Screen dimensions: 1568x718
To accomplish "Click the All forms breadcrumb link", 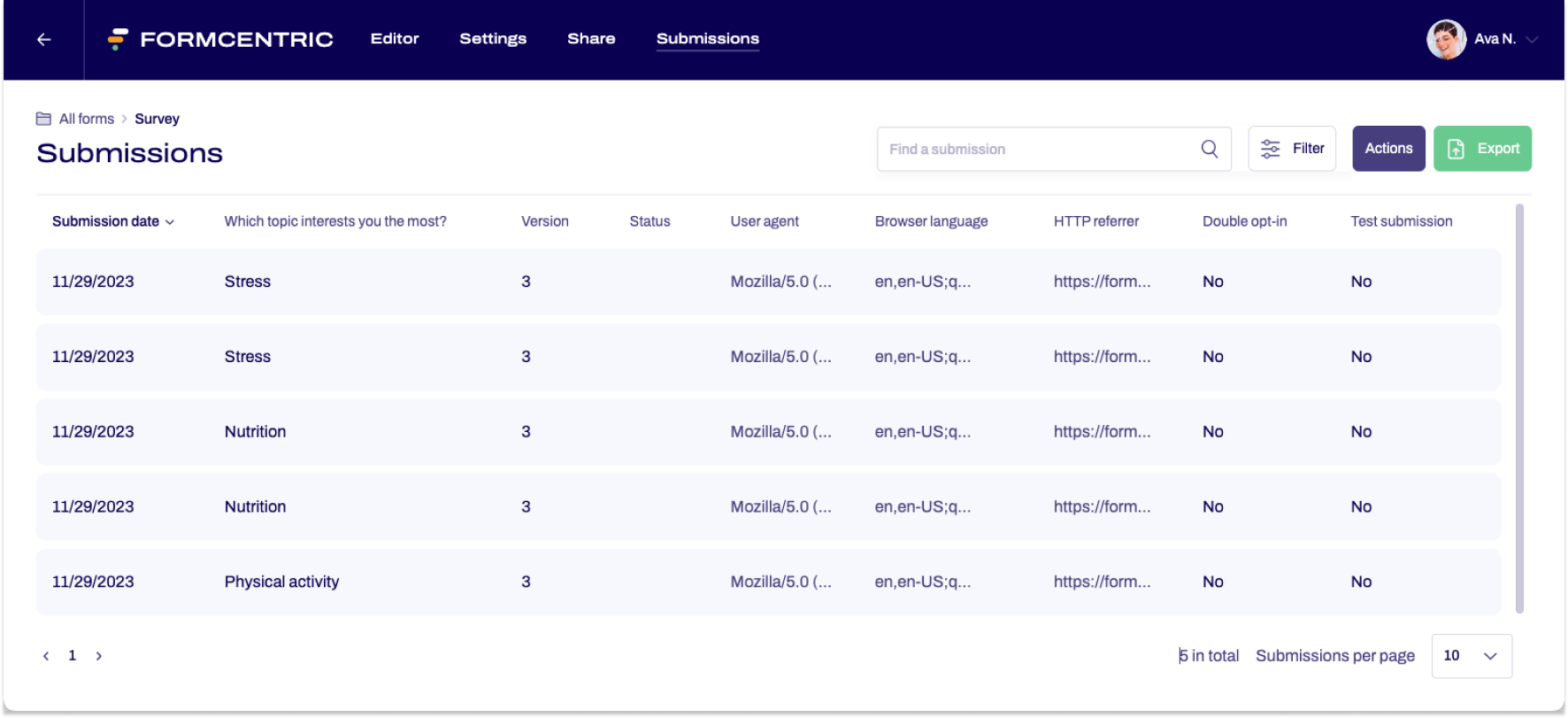I will tap(87, 119).
